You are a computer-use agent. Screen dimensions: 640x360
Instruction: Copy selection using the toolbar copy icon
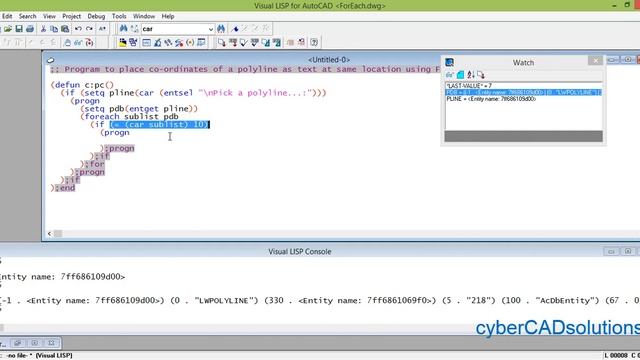click(54, 29)
